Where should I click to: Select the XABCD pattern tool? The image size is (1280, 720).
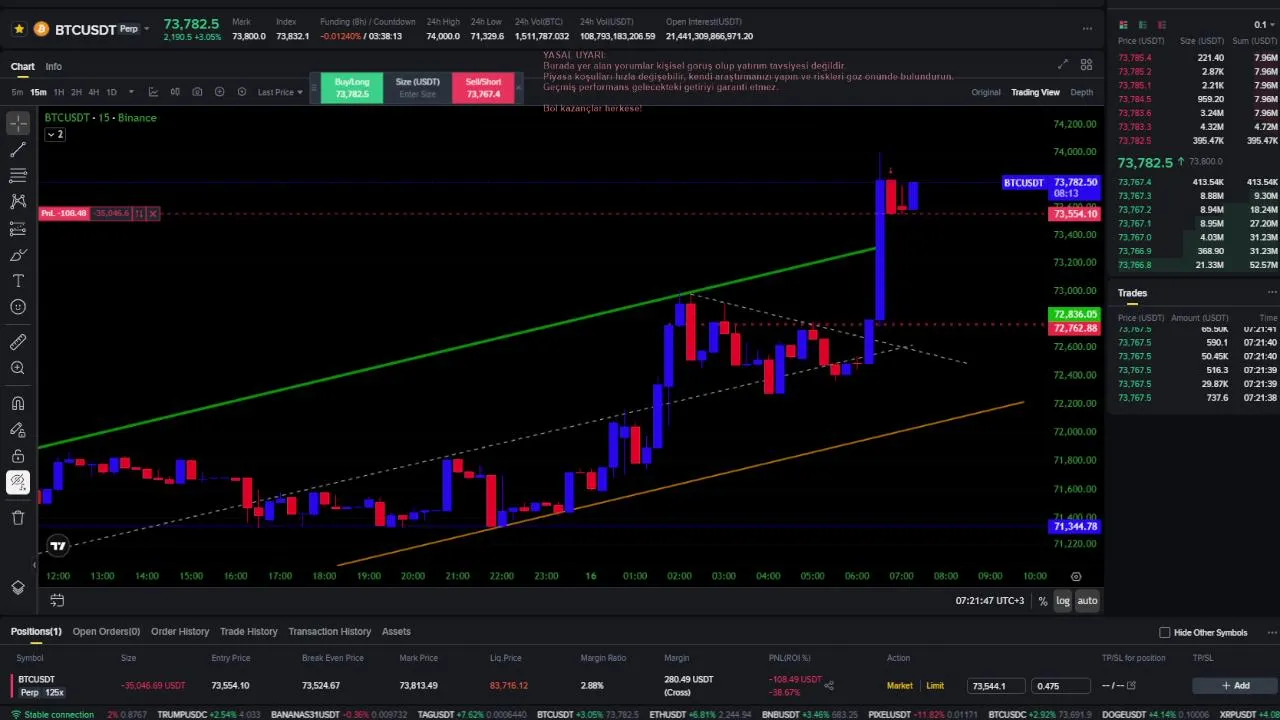pos(18,201)
